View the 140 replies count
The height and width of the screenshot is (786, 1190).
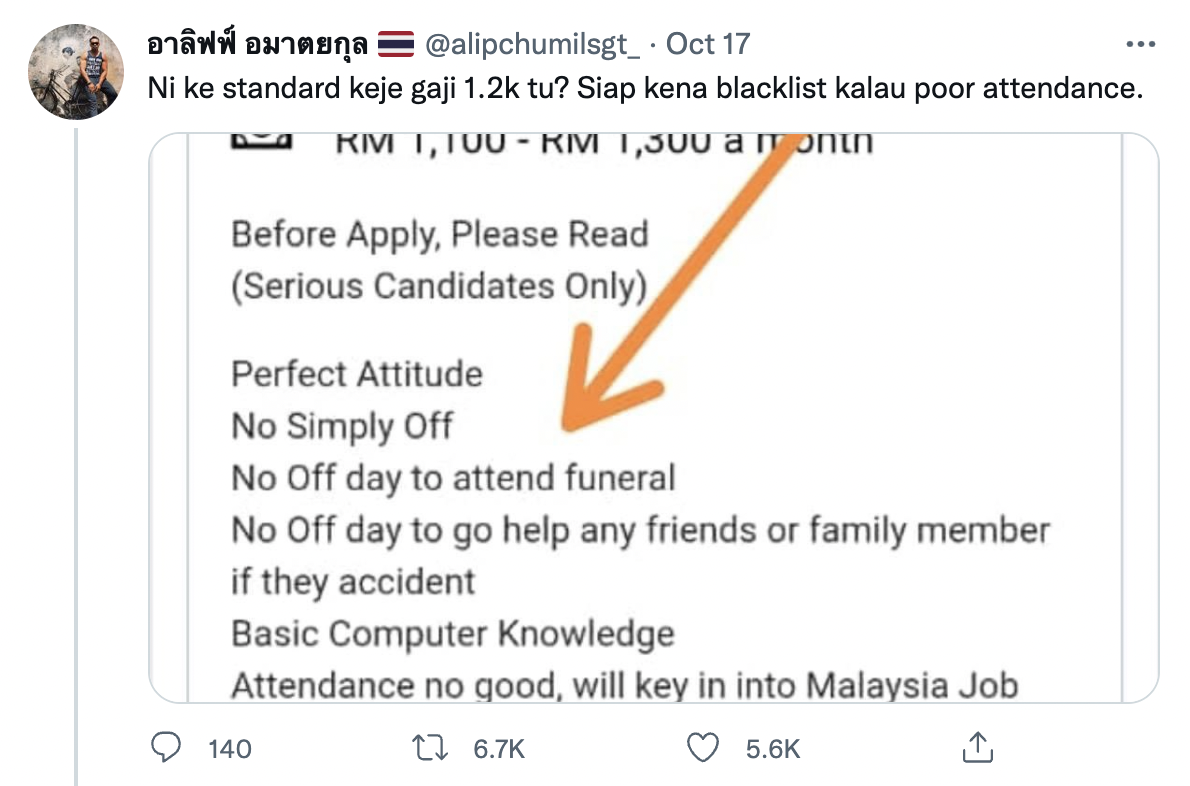pyautogui.click(x=230, y=750)
